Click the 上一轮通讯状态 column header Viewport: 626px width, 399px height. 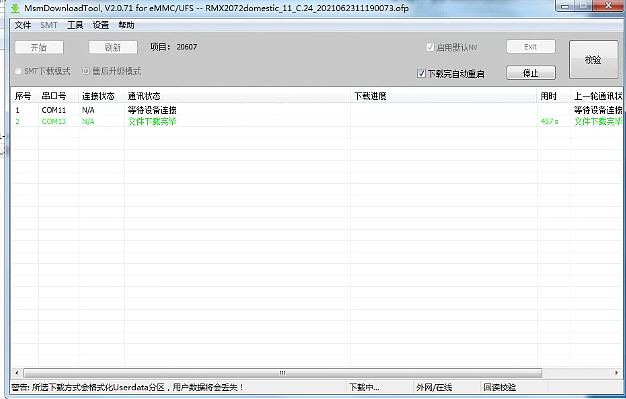coord(596,96)
